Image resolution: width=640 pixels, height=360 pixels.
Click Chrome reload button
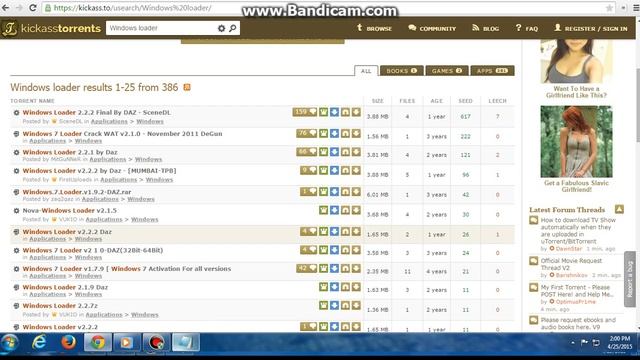[33, 8]
